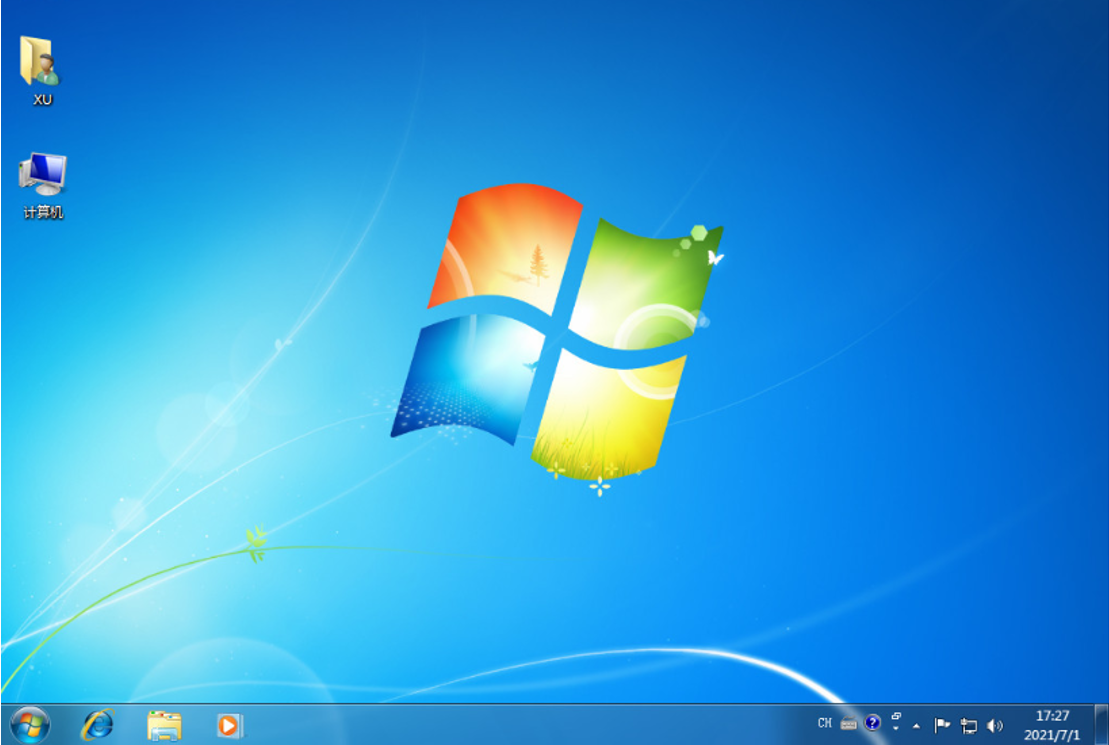The height and width of the screenshot is (745, 1109).
Task: Show hidden tray icons arrow
Action: tap(917, 726)
